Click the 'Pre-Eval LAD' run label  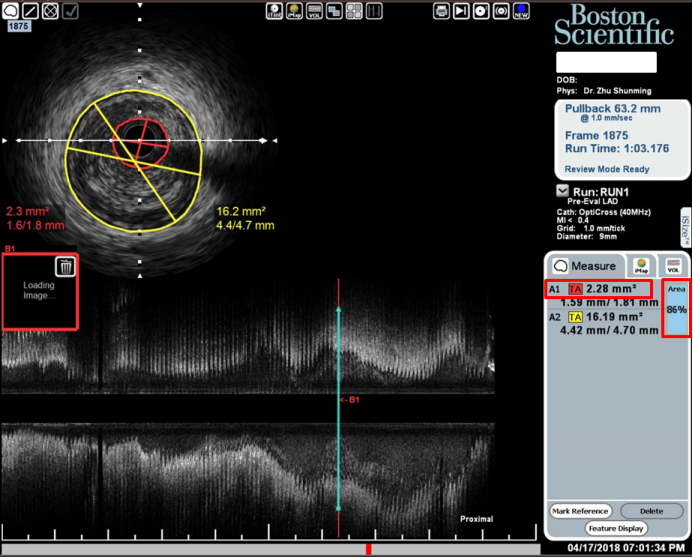tap(592, 201)
